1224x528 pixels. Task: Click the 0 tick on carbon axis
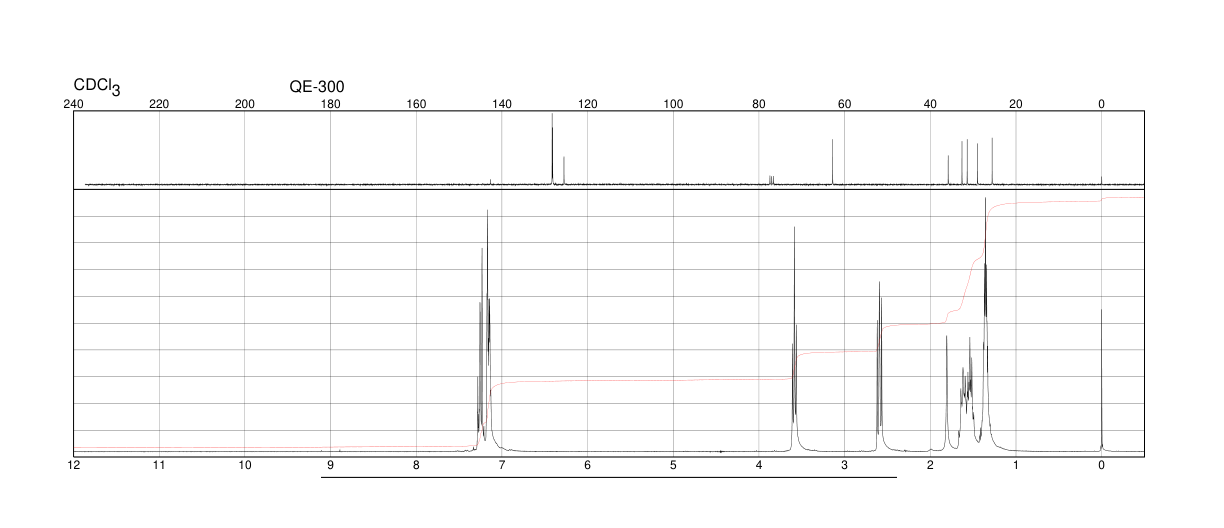click(x=1101, y=105)
